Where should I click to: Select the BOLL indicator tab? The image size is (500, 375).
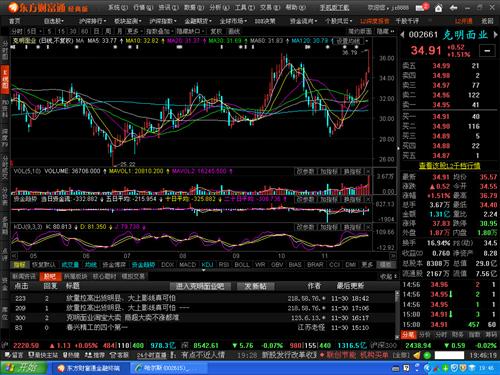(242, 265)
